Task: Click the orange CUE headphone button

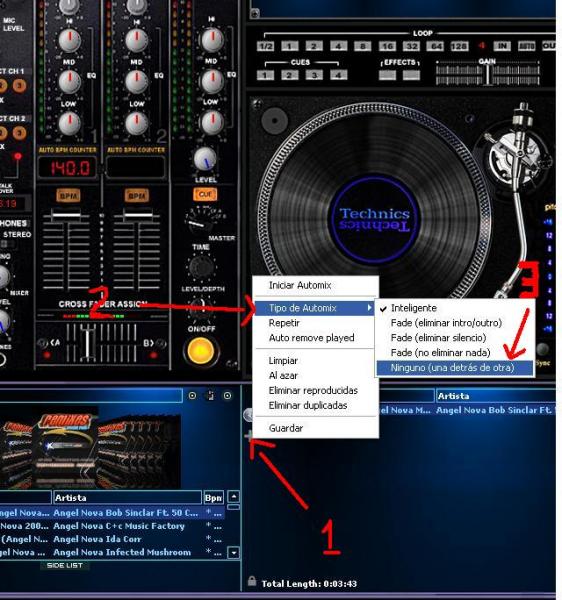Action: 205,194
